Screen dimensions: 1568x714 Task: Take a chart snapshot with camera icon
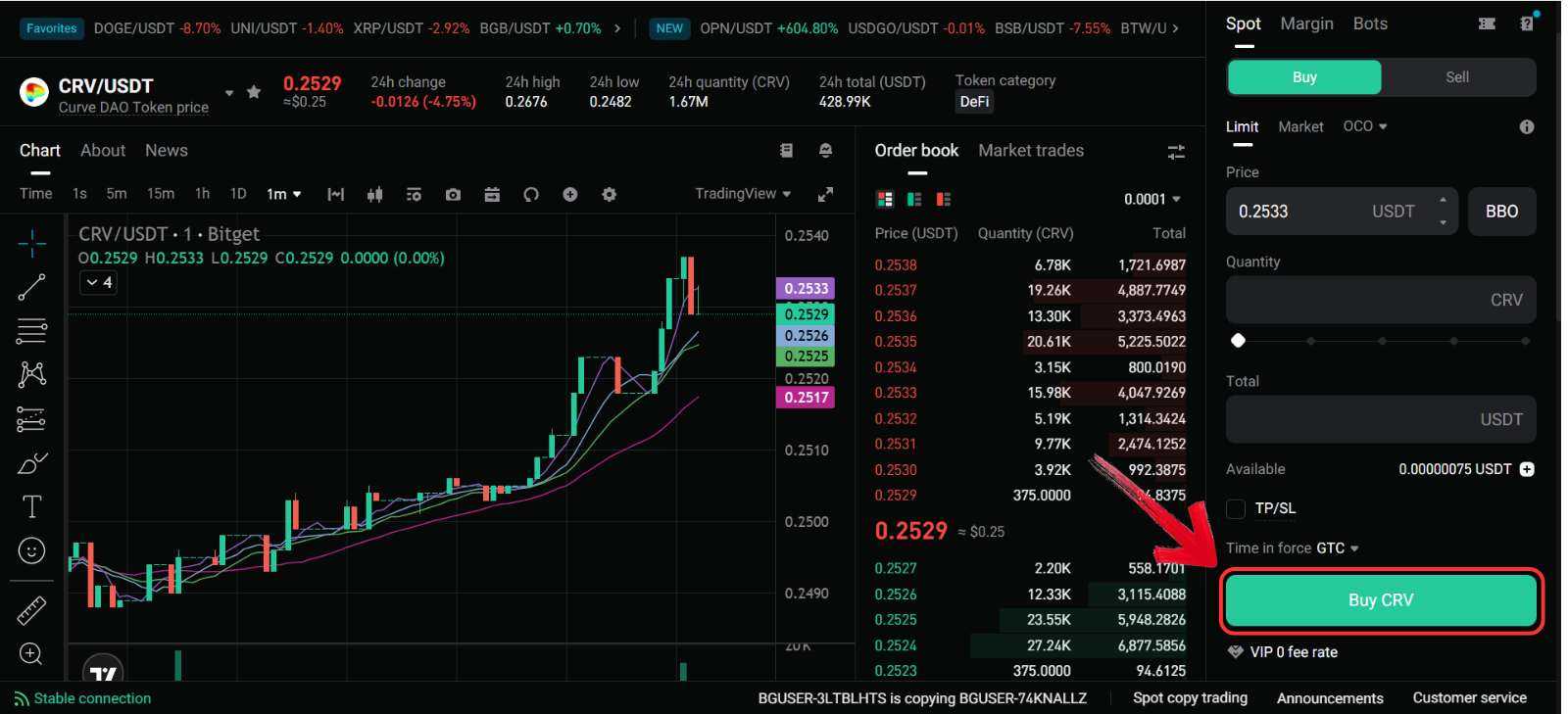point(453,194)
